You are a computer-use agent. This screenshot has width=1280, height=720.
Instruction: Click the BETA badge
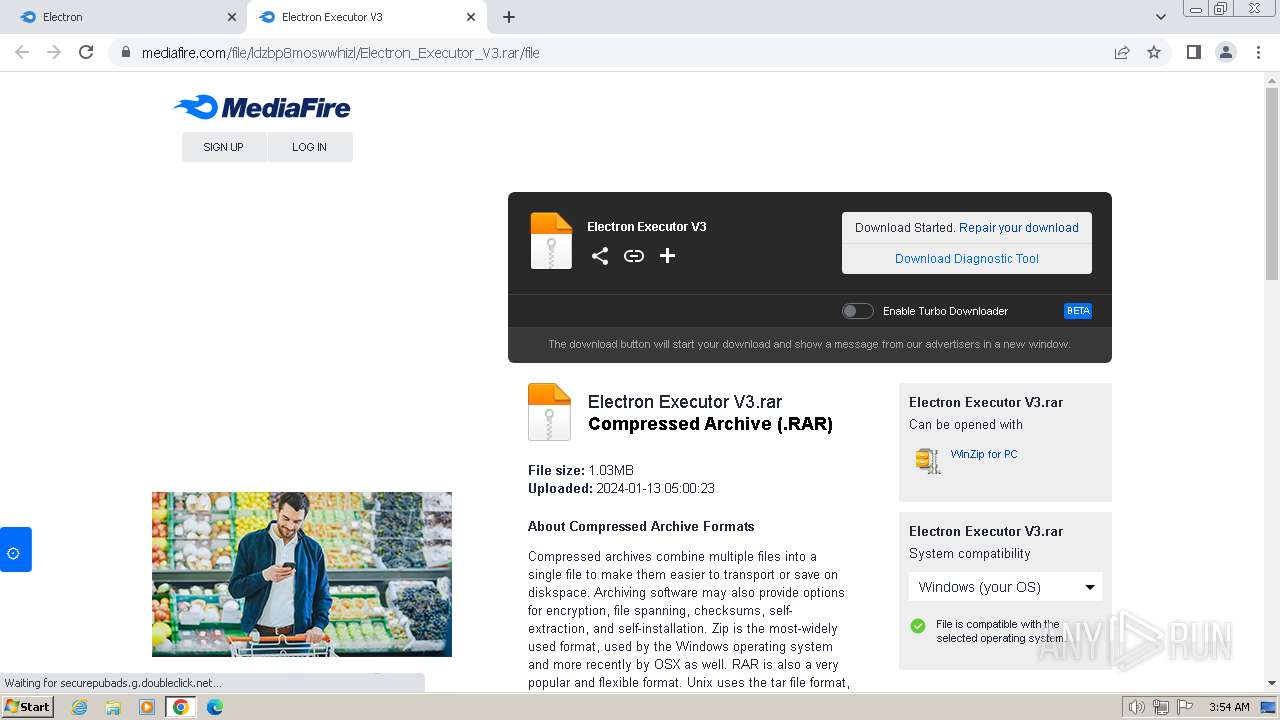1078,311
